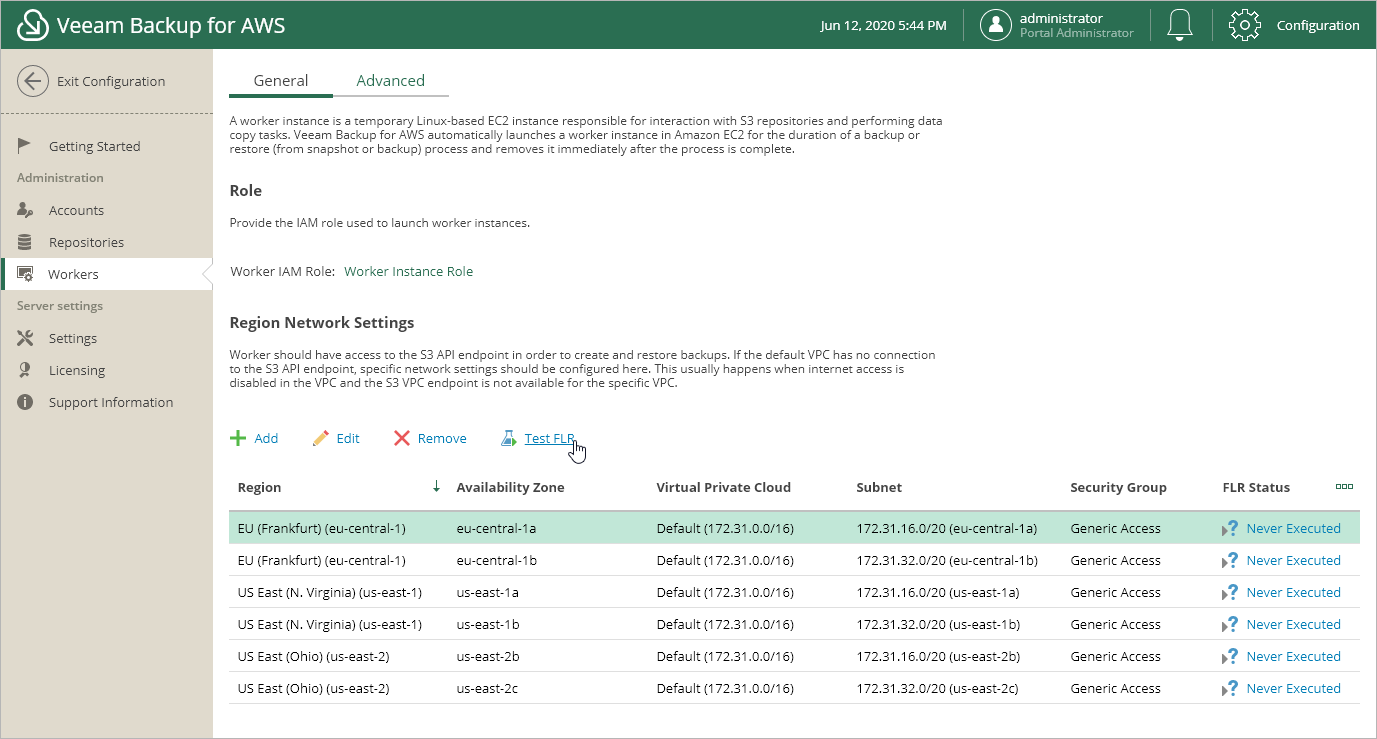Image resolution: width=1377 pixels, height=739 pixels.
Task: Click the Configuration gear icon
Action: [x=1244, y=25]
